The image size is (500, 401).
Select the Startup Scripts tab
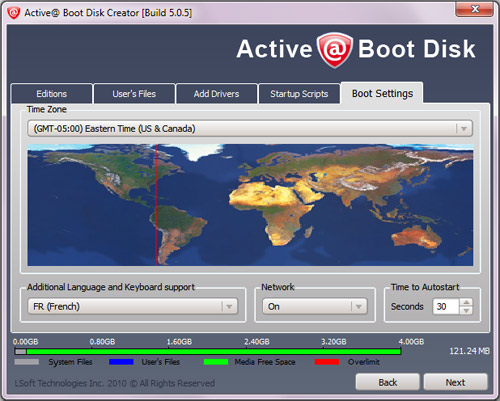click(299, 94)
